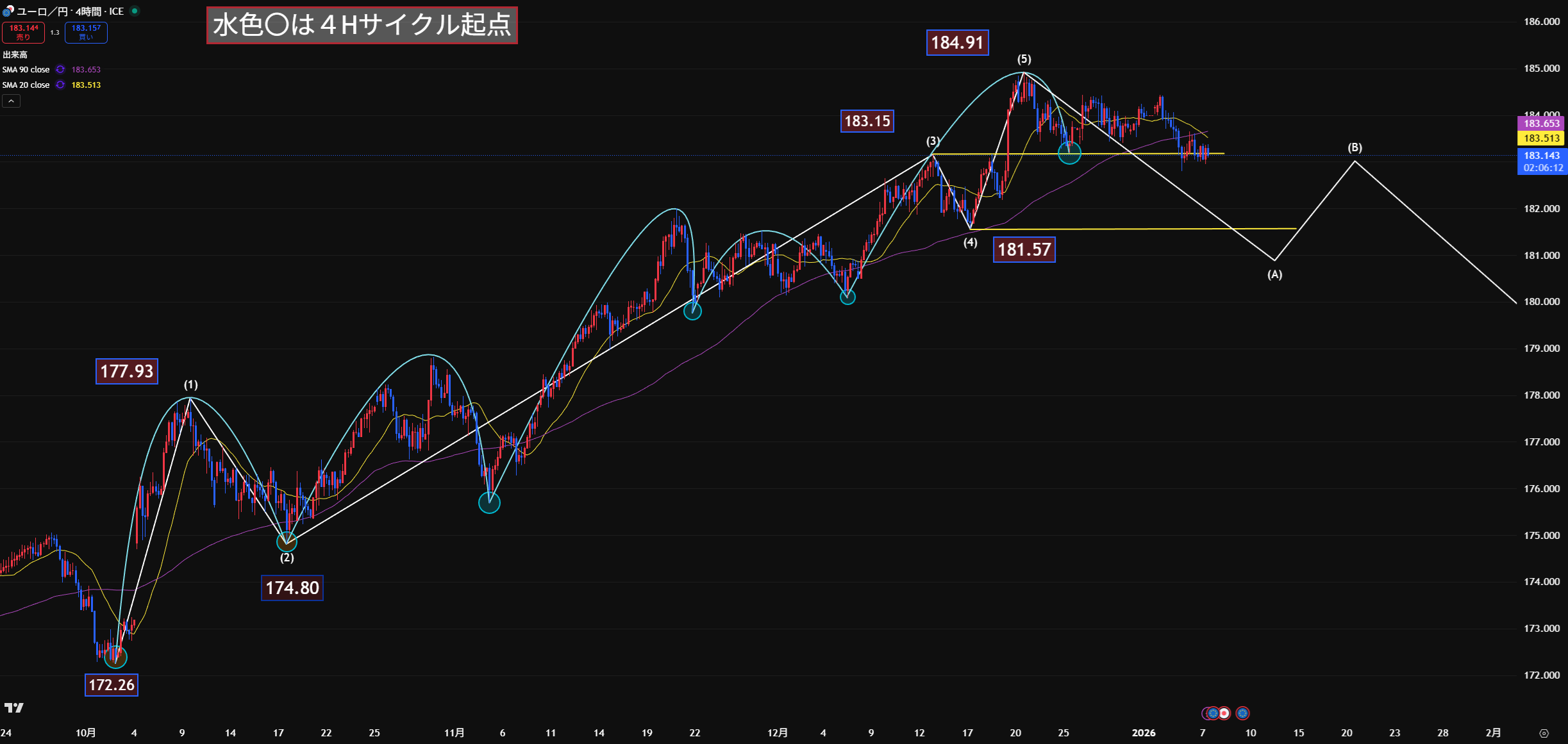This screenshot has width=1568, height=744.
Task: Click the purple 183.653 price axis label
Action: pos(1541,123)
